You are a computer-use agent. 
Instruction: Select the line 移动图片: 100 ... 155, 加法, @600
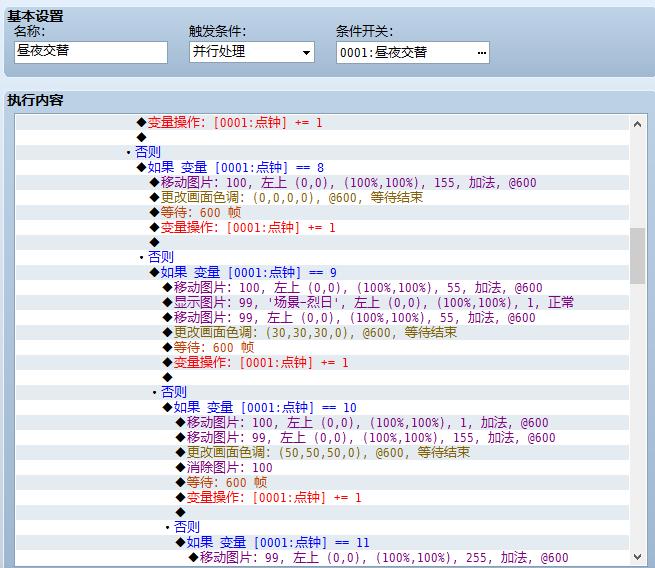coord(322,183)
